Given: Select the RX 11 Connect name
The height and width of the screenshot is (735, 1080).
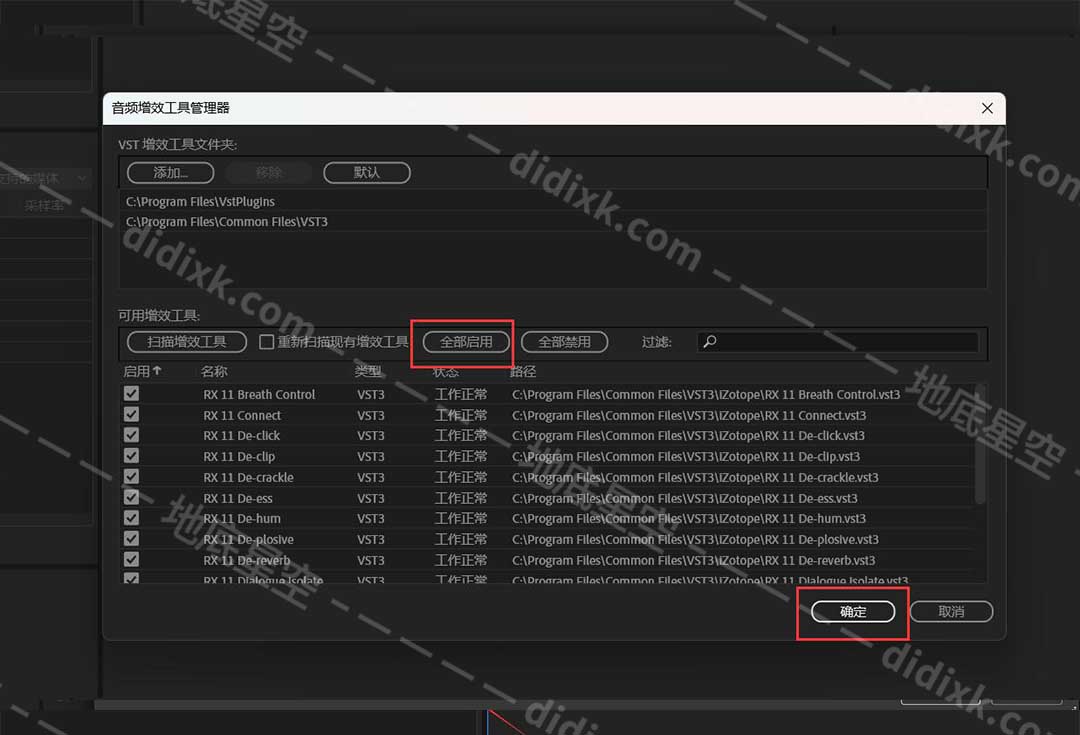Looking at the screenshot, I should pyautogui.click(x=242, y=415).
